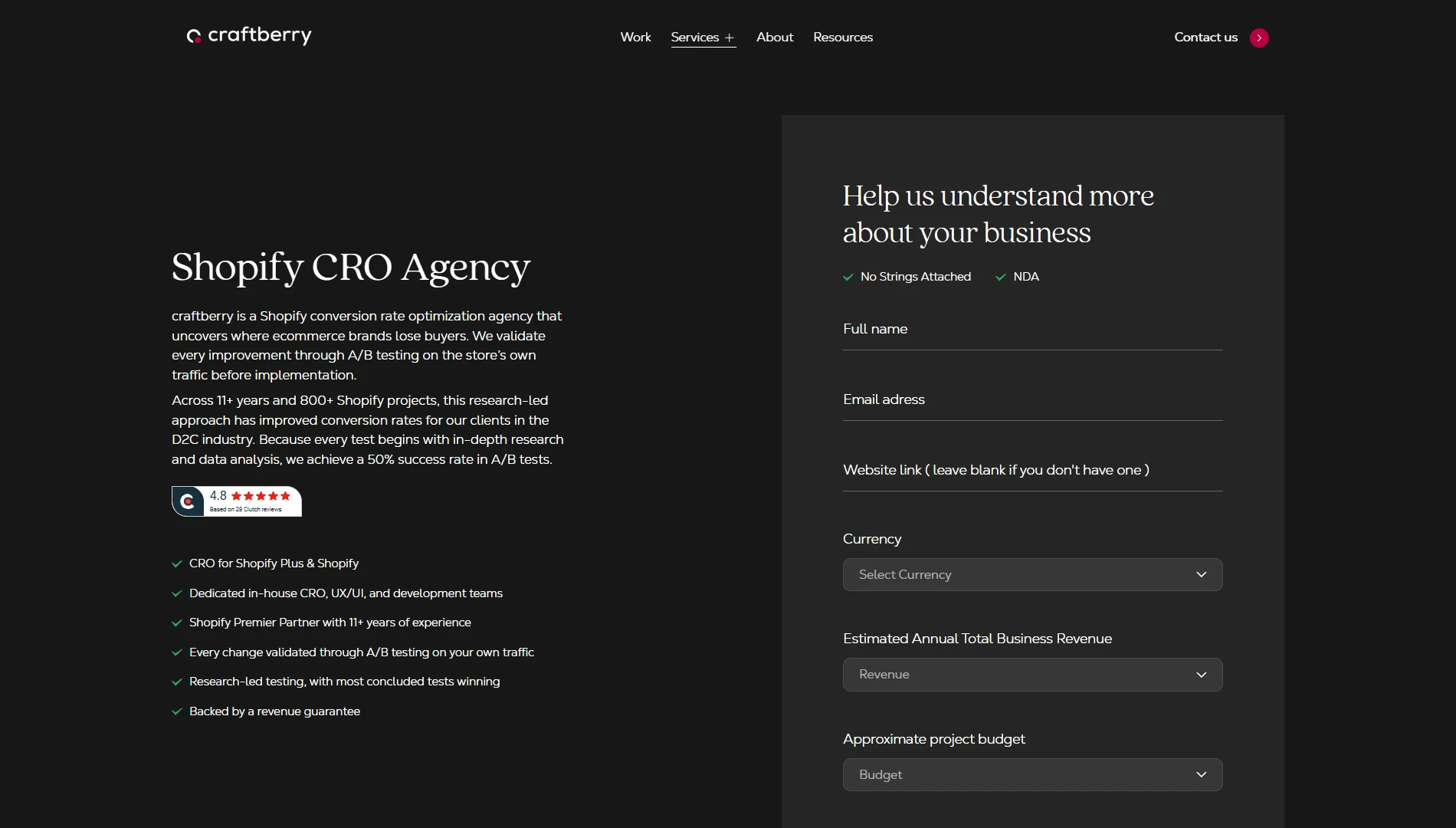
Task: Click "Dedicated in-house CRO, UX/UI" line
Action: click(x=346, y=593)
